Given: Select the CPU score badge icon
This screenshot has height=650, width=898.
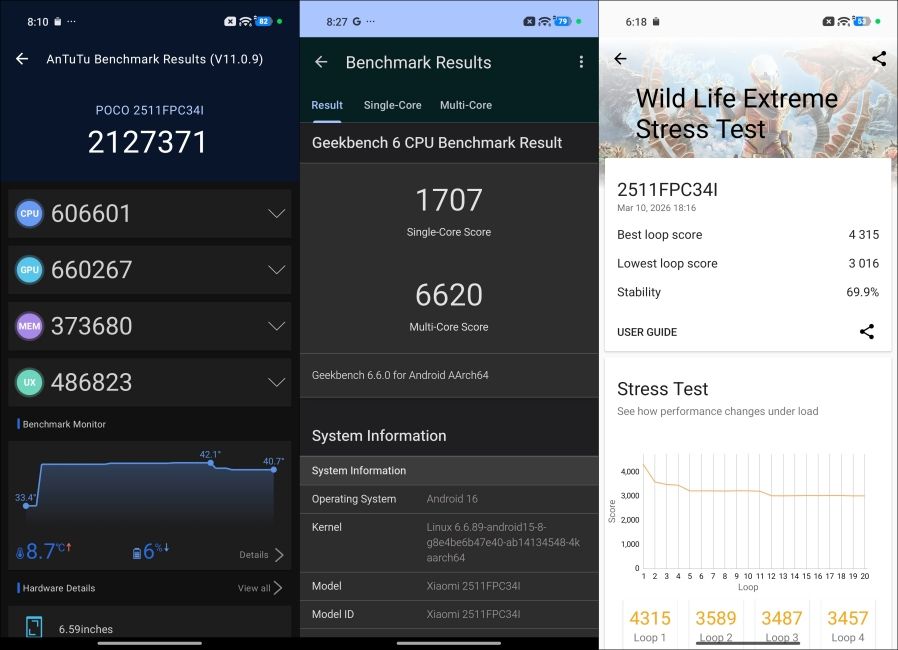Looking at the screenshot, I should pos(29,213).
